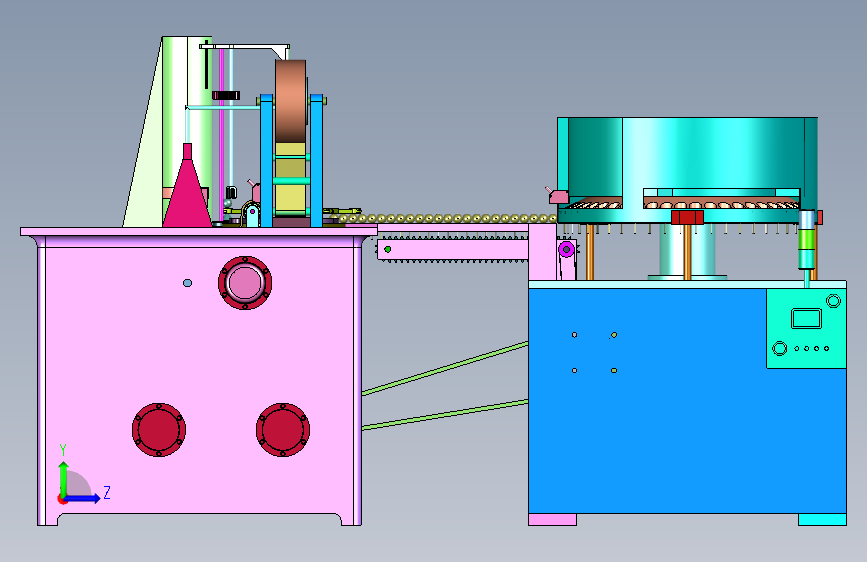Pick the green dot on the conveyor arm
Screen dimensions: 867x562
click(388, 249)
